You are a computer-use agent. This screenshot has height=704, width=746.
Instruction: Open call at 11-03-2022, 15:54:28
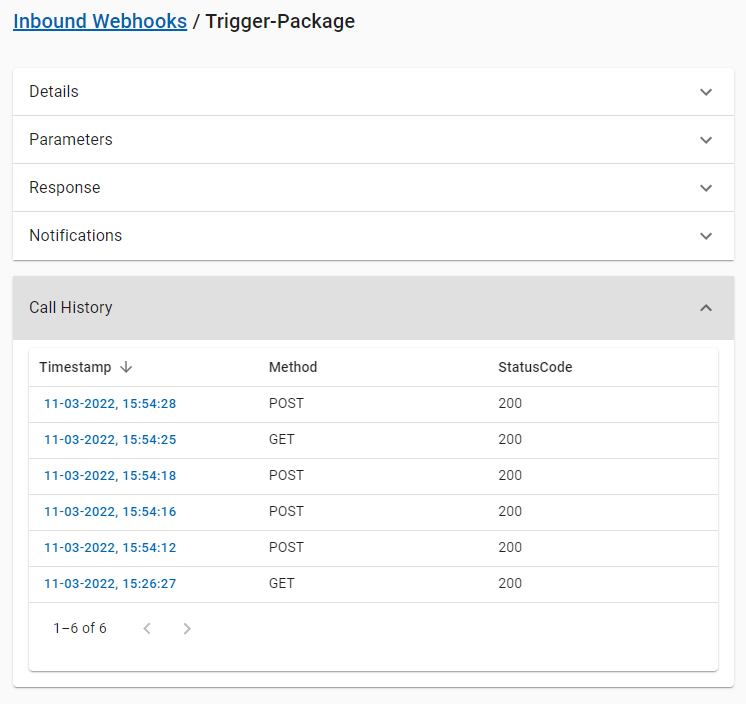click(110, 404)
